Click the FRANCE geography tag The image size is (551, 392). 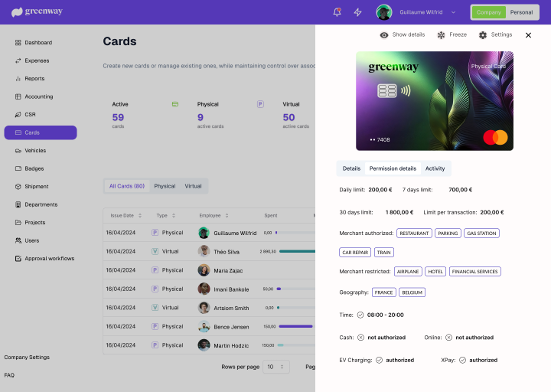[x=384, y=292]
